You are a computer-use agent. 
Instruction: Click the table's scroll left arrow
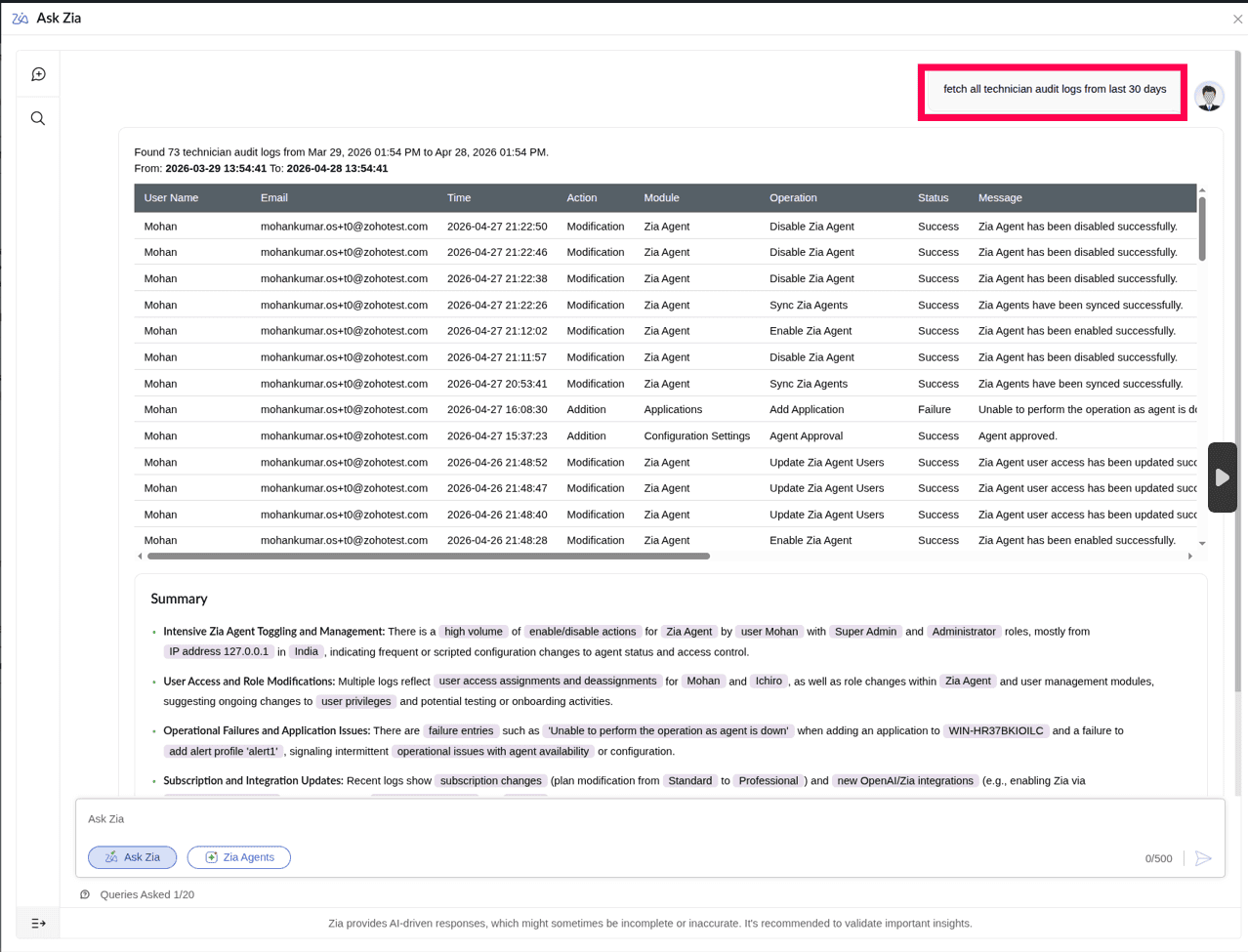(x=140, y=556)
